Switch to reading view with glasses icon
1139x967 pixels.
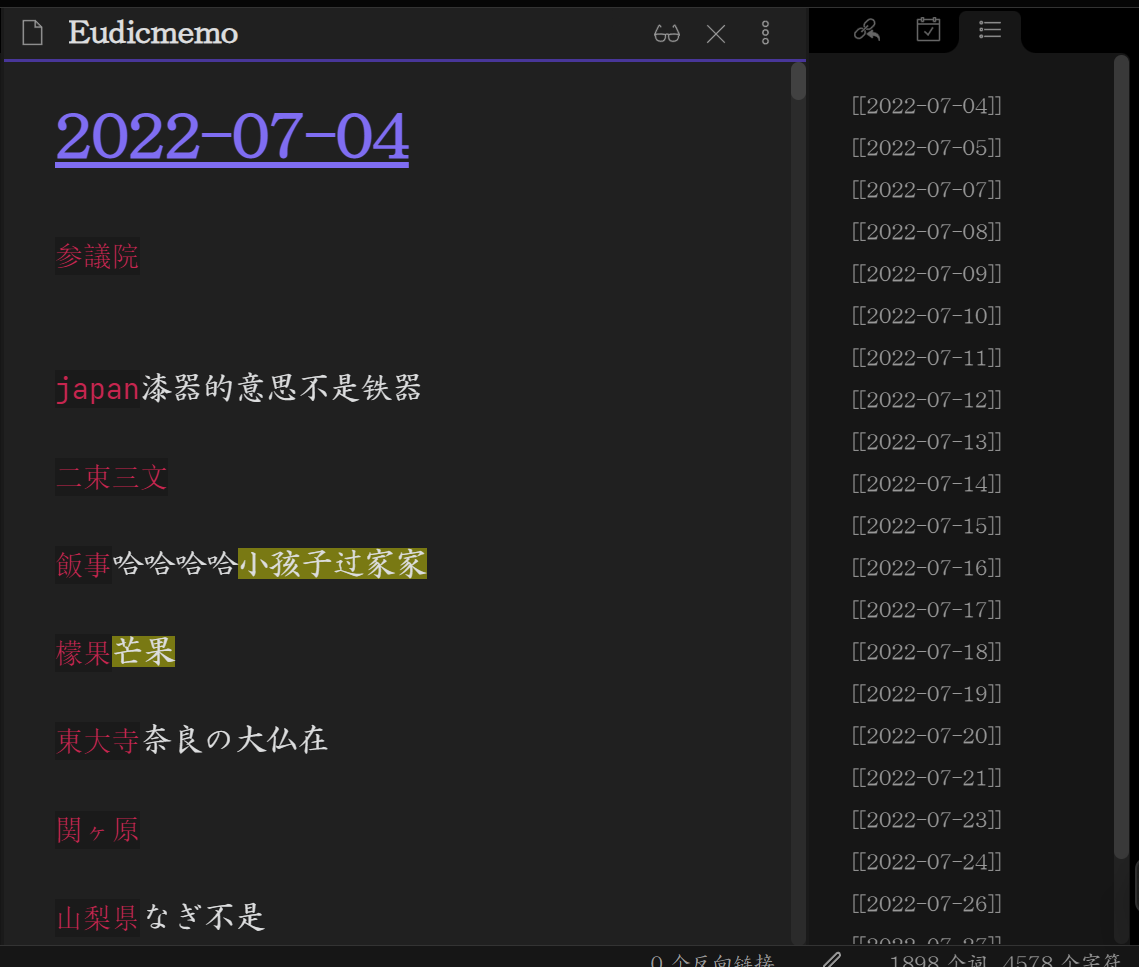pyautogui.click(x=667, y=34)
